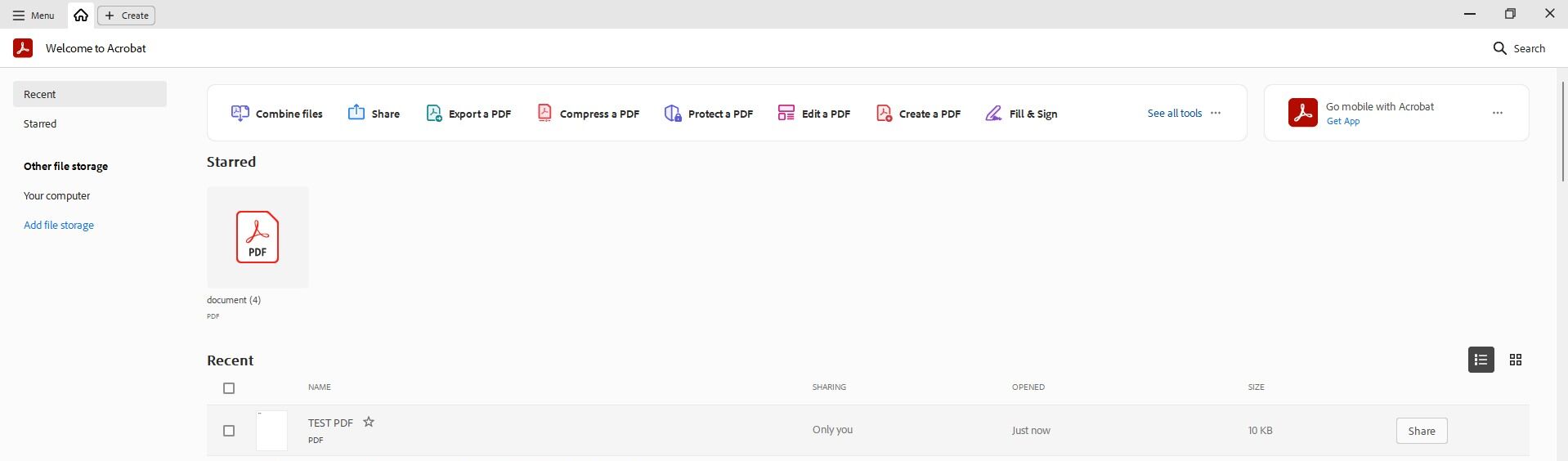Image resolution: width=1568 pixels, height=461 pixels.
Task: Click the See all tools link
Action: coord(1174,113)
